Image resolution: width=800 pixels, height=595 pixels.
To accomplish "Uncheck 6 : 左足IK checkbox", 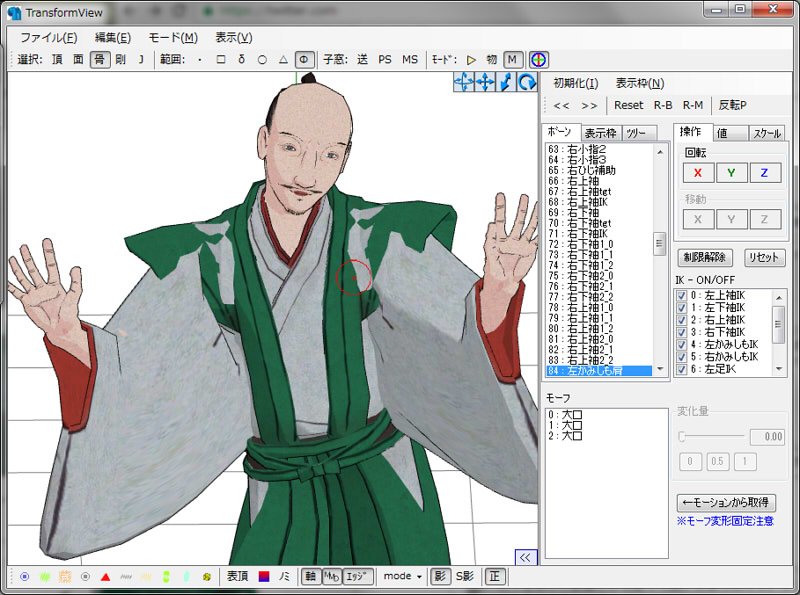I will pos(681,369).
